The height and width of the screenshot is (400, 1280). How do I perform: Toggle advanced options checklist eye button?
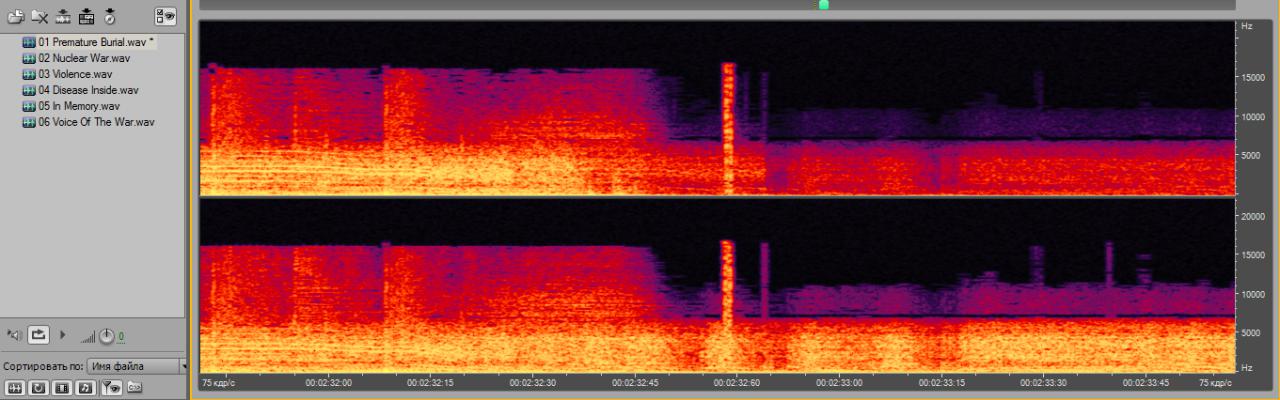(165, 16)
